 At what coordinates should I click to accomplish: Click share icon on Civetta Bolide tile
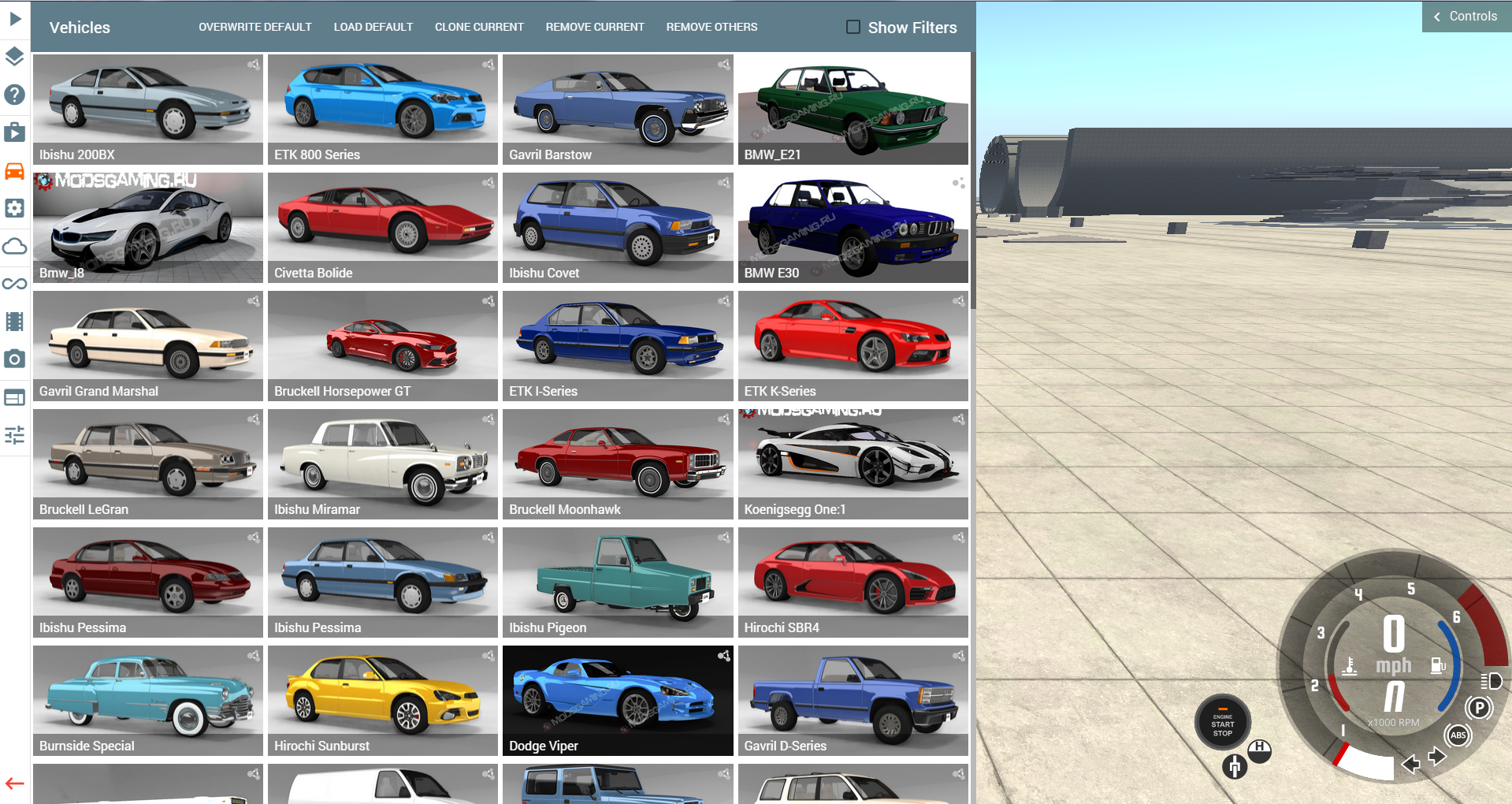489,183
